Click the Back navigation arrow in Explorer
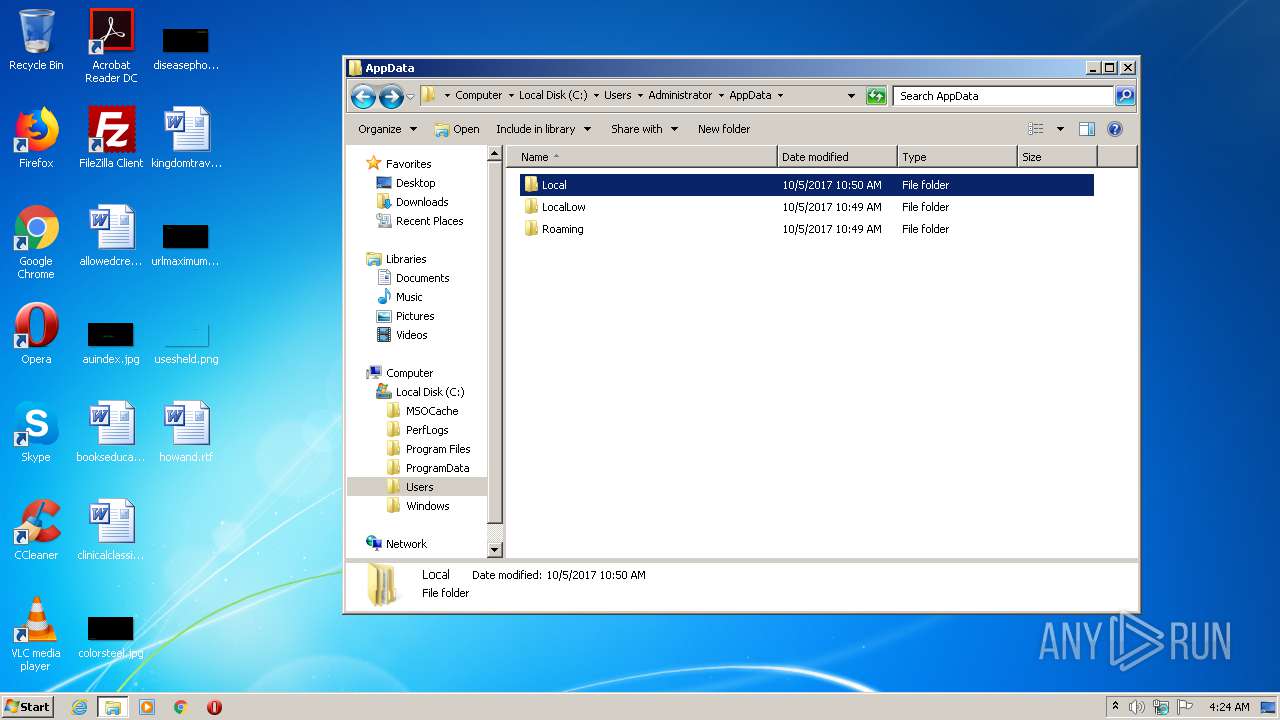 pos(363,96)
